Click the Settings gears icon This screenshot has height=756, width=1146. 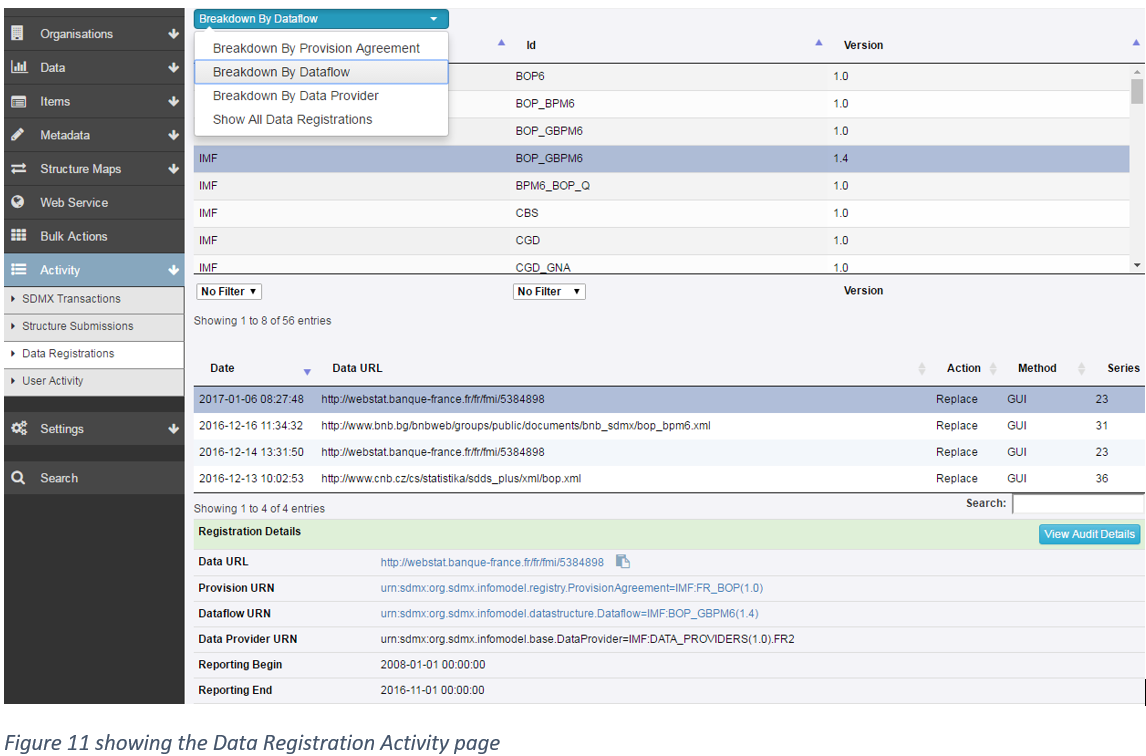18,428
